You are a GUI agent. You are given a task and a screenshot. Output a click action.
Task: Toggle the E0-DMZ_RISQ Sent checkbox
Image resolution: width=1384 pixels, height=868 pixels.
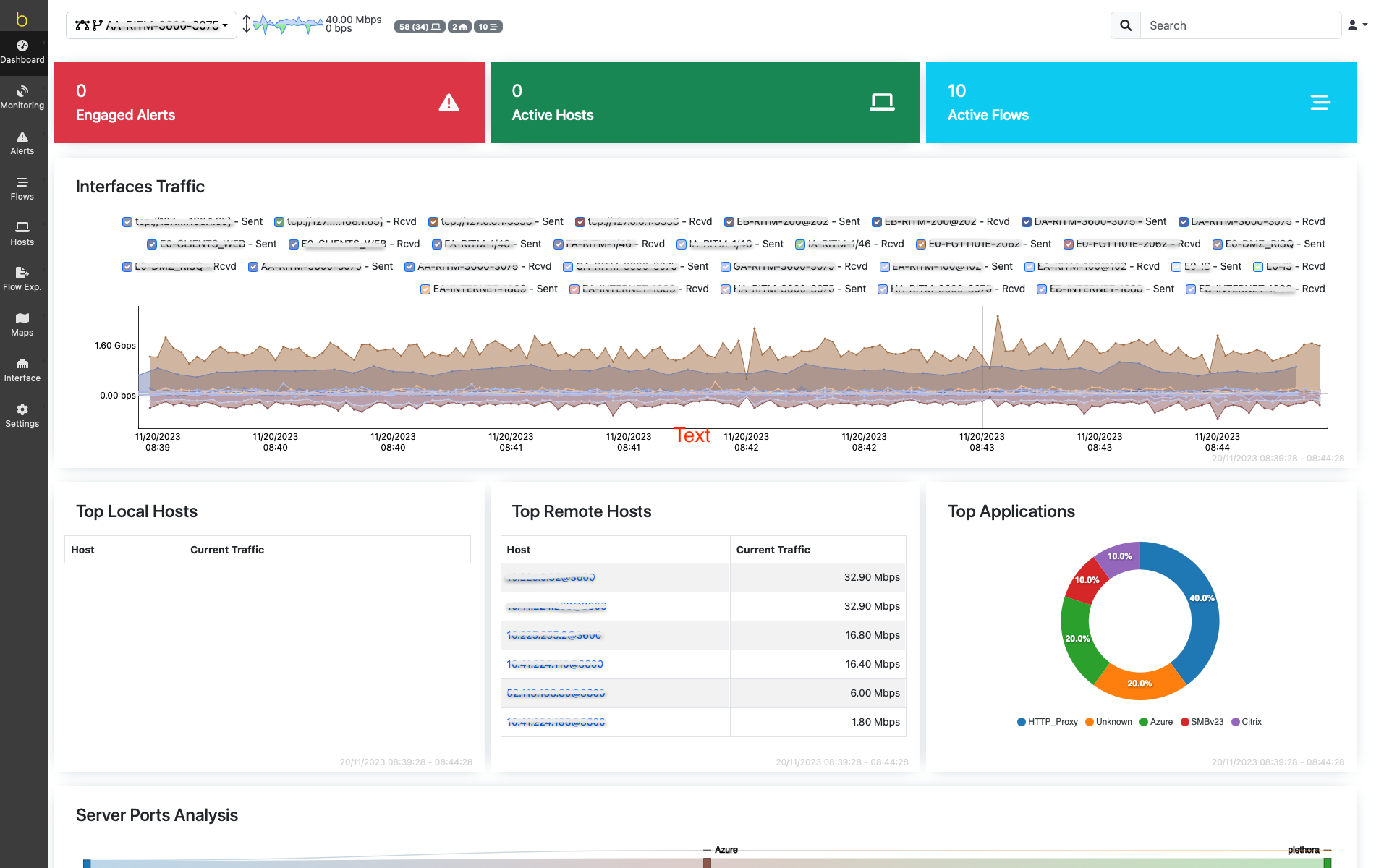click(x=1218, y=244)
